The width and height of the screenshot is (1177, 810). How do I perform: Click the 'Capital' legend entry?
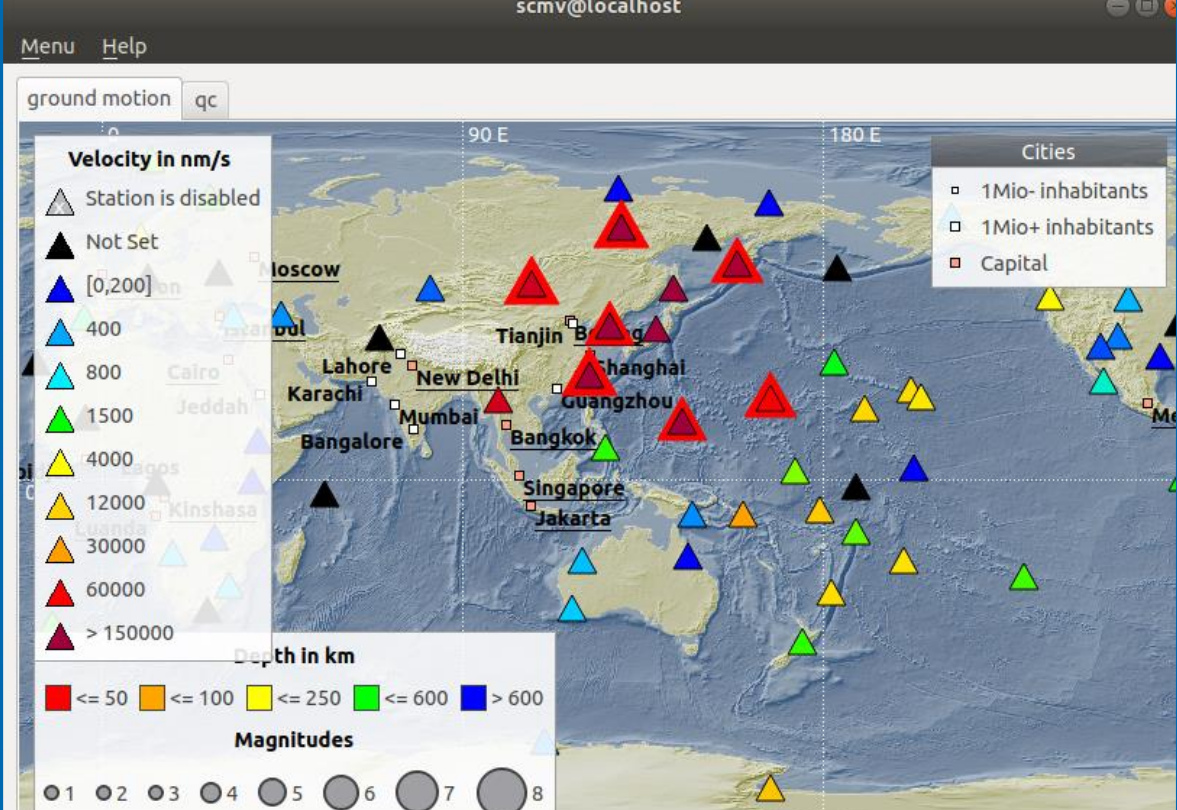coord(998,263)
